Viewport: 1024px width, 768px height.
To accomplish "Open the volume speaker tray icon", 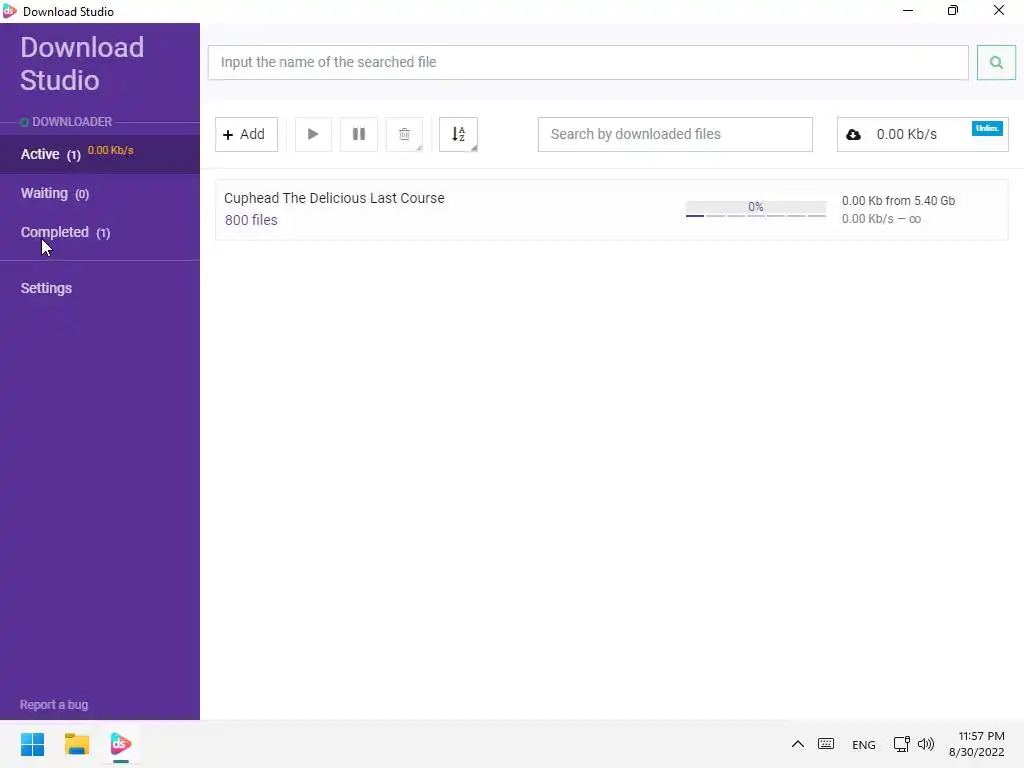I will 925,744.
